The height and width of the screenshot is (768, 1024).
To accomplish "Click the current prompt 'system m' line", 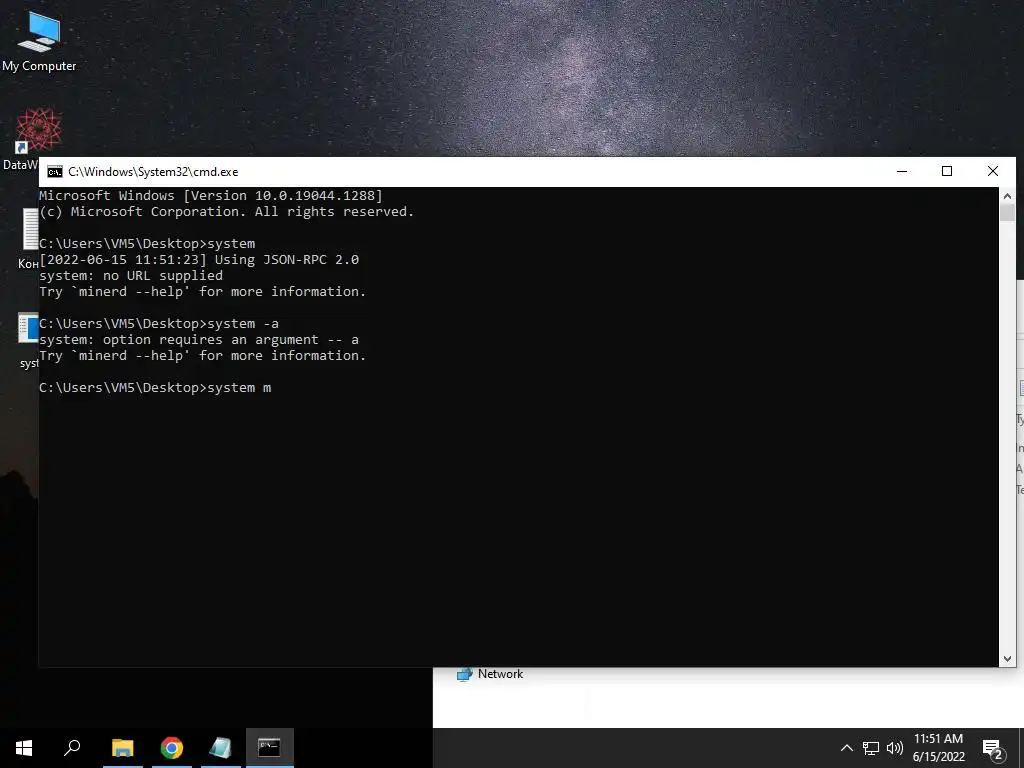I will (155, 387).
